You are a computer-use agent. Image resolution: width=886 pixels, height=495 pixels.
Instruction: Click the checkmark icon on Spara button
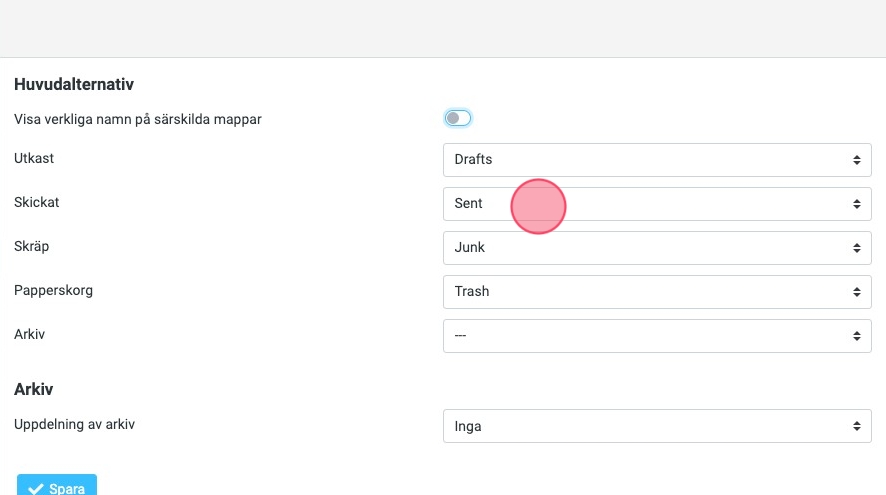pyautogui.click(x=36, y=489)
